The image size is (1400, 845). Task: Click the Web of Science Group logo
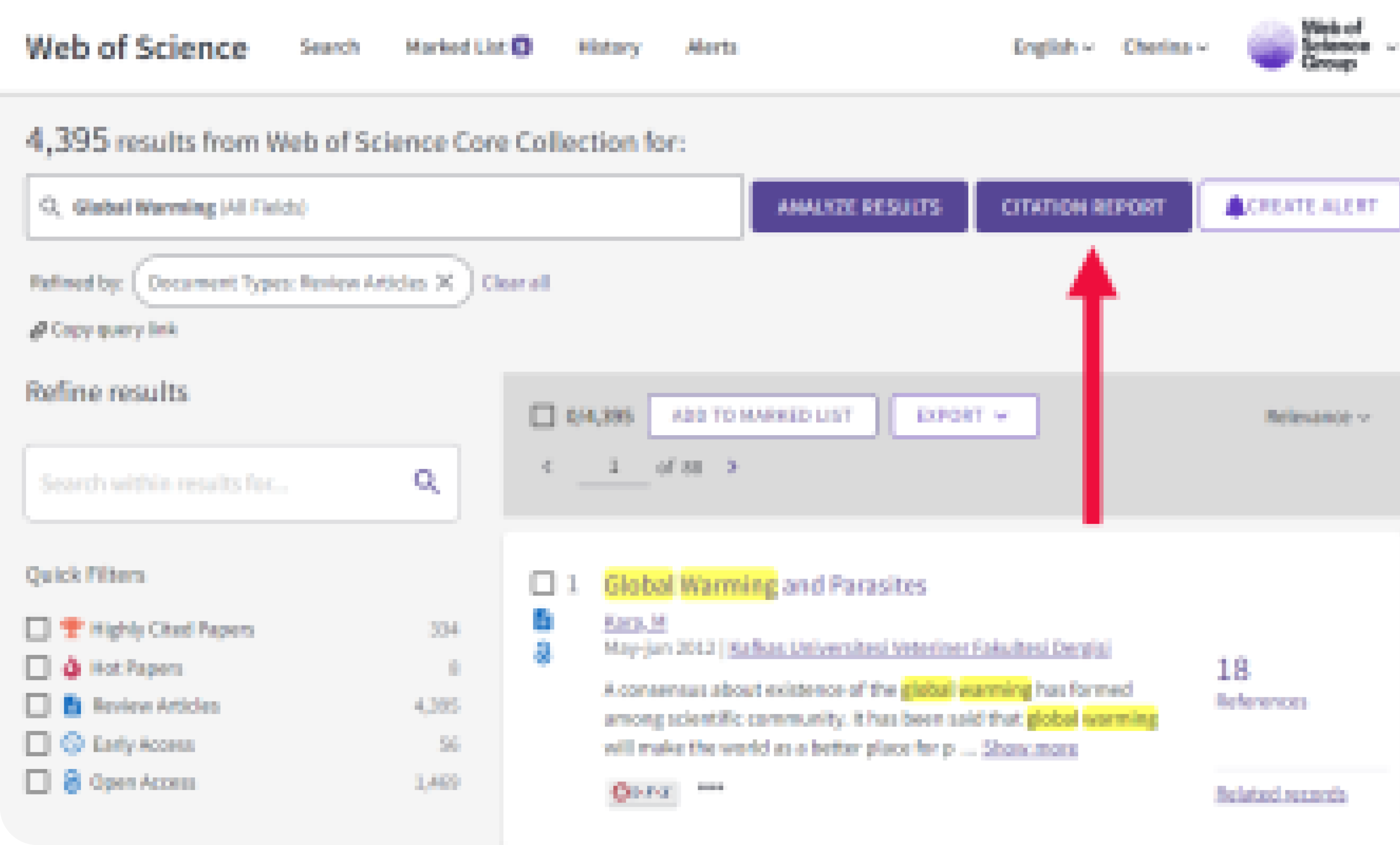tap(1307, 47)
